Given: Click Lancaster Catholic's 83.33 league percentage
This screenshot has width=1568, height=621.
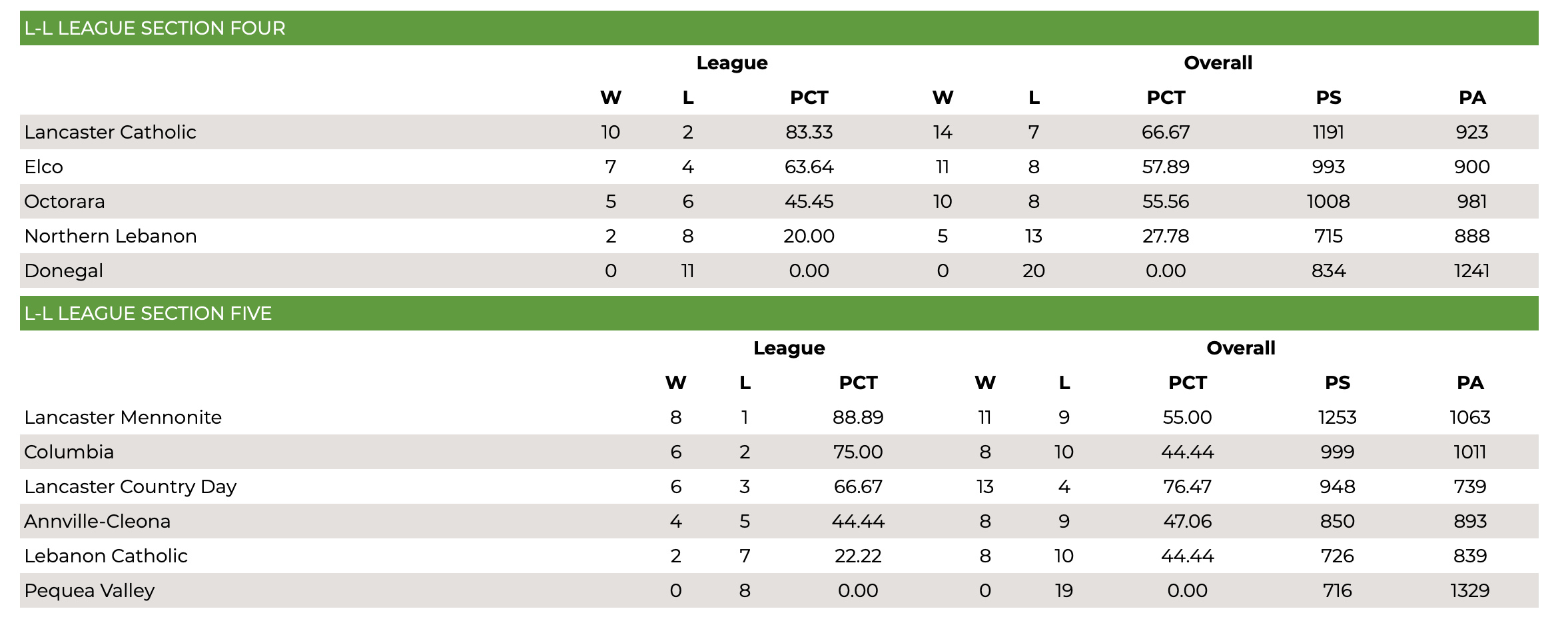Looking at the screenshot, I should point(809,132).
